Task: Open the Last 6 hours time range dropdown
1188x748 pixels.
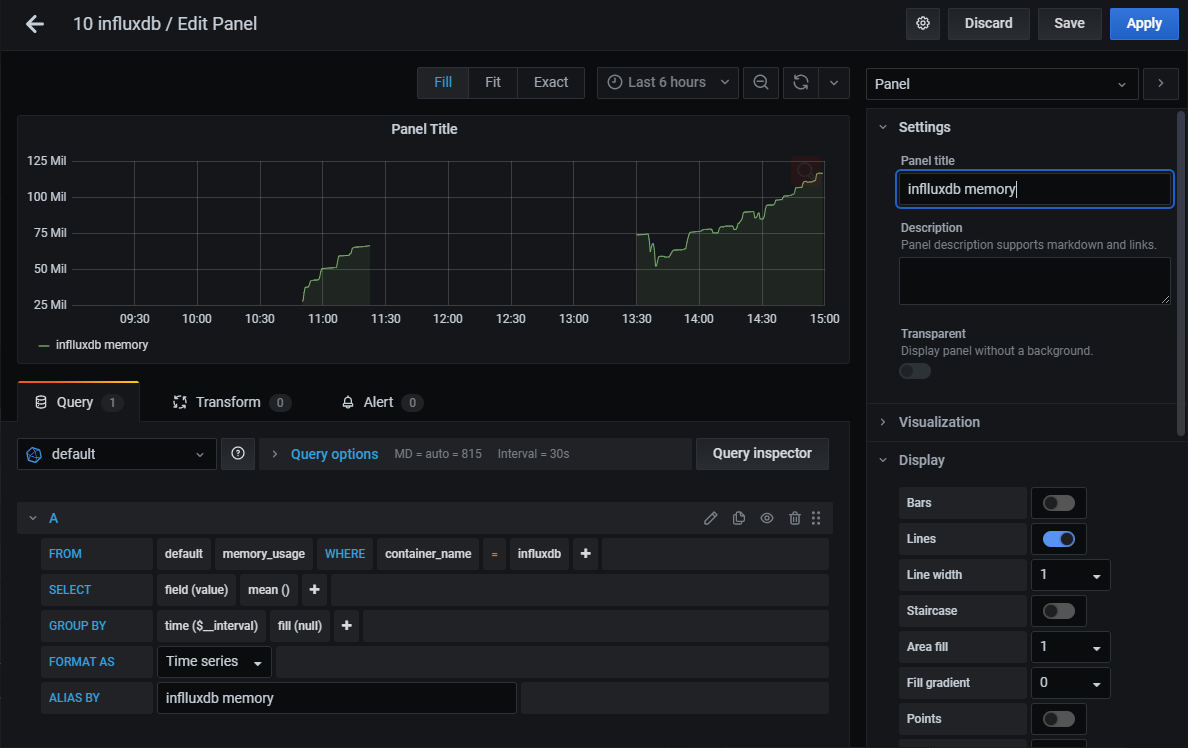Action: (x=667, y=83)
